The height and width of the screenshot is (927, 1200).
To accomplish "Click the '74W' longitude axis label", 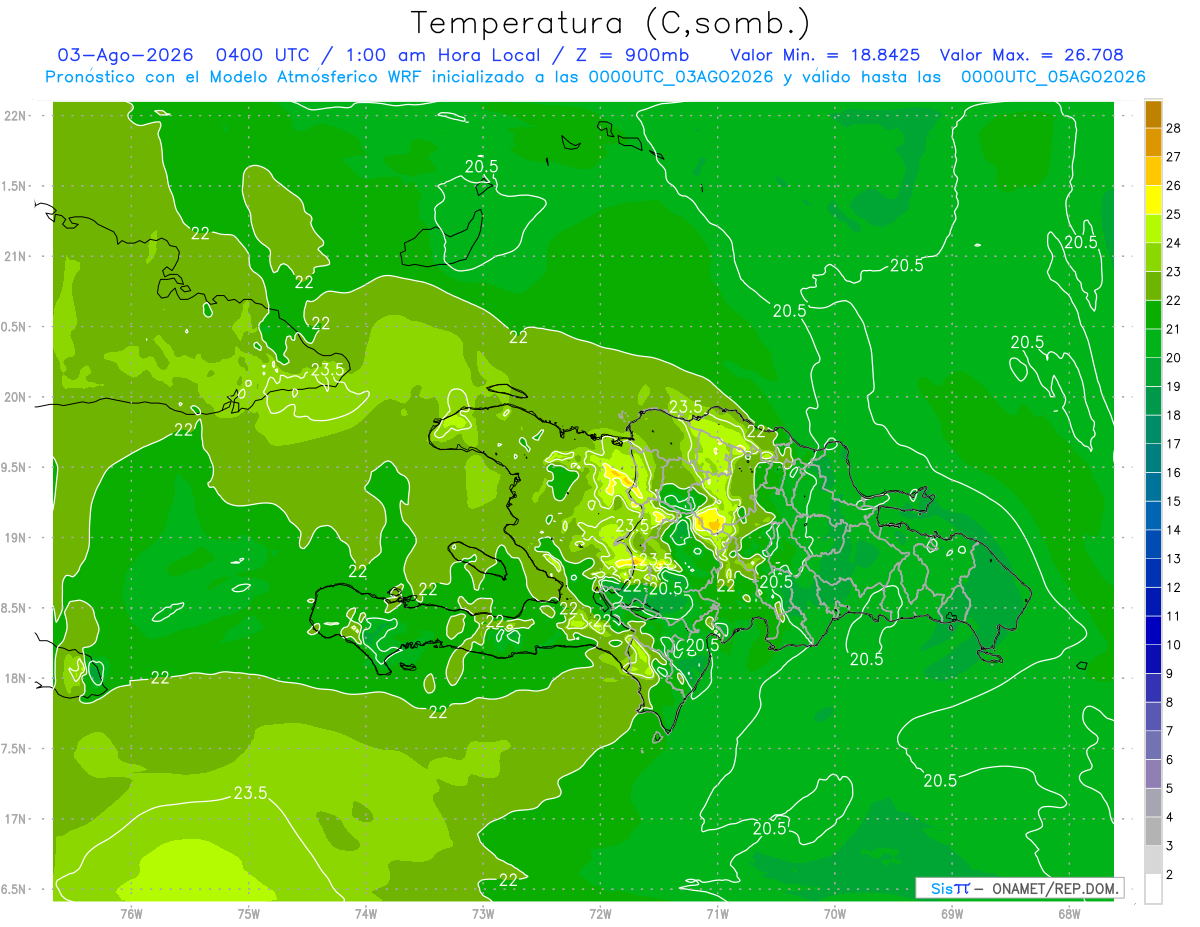I will tap(366, 912).
